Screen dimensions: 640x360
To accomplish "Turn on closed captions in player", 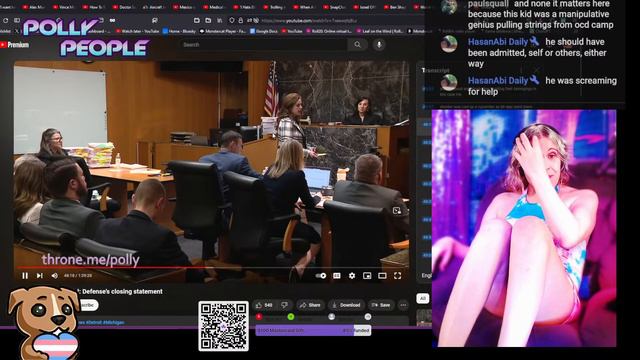I will pyautogui.click(x=337, y=276).
